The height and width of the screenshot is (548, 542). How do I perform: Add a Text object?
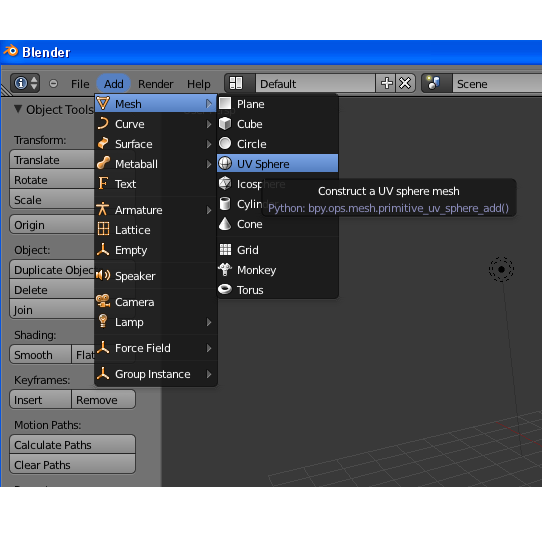(x=156, y=184)
